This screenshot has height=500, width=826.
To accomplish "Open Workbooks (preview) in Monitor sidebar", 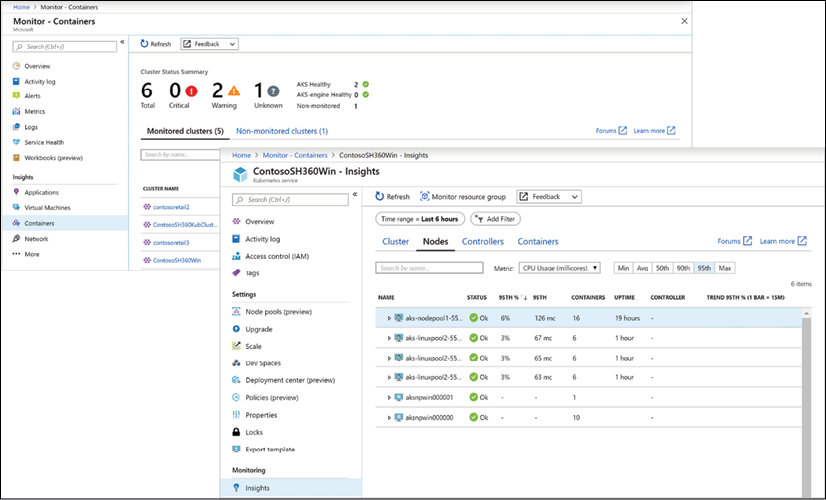I will 53,158.
